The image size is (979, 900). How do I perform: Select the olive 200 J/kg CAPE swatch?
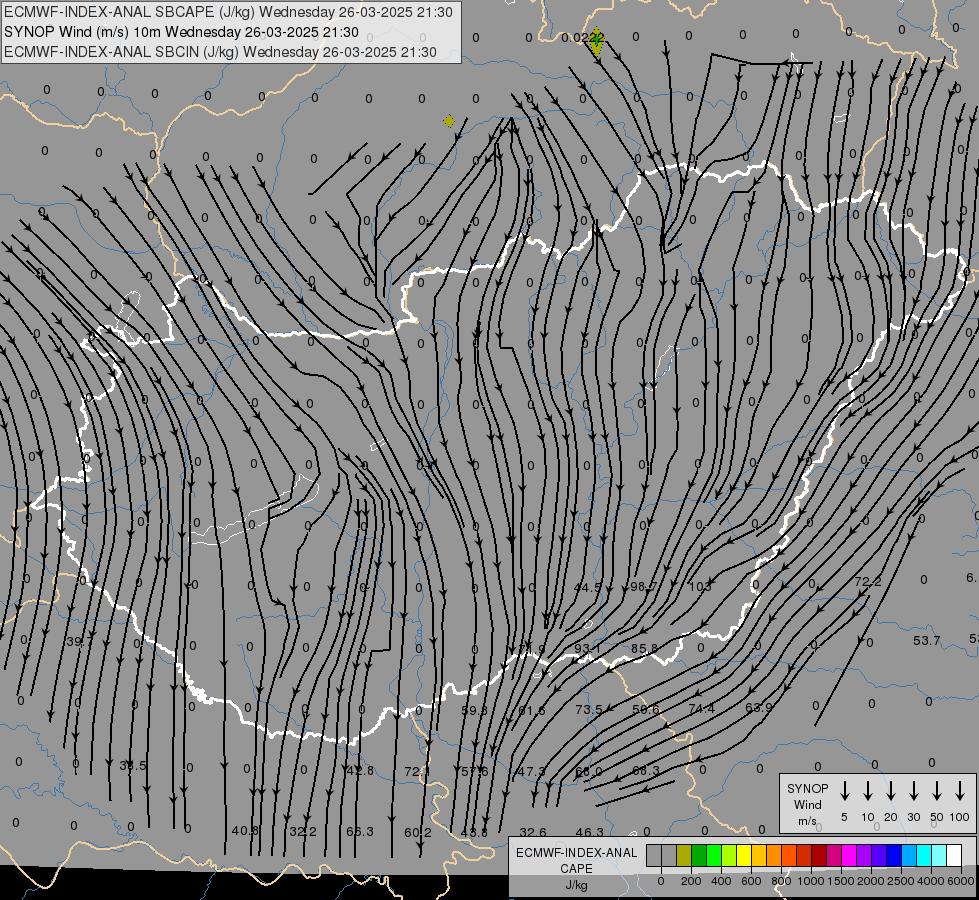[x=684, y=856]
